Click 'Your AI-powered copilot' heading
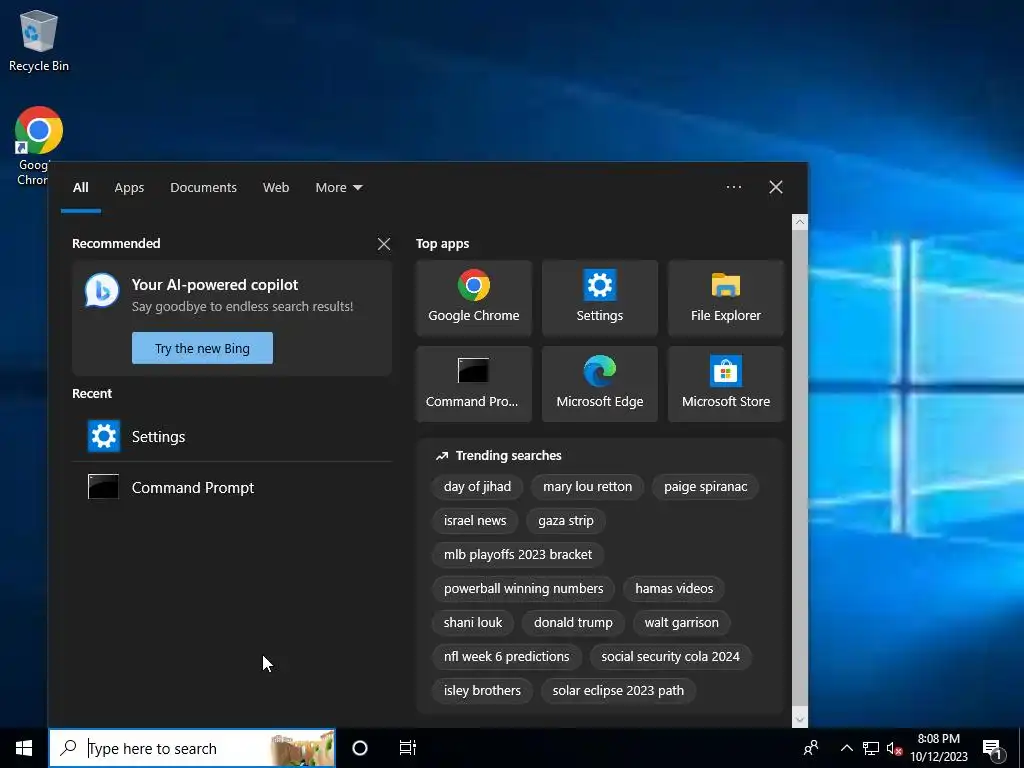The image size is (1024, 768). [x=215, y=285]
